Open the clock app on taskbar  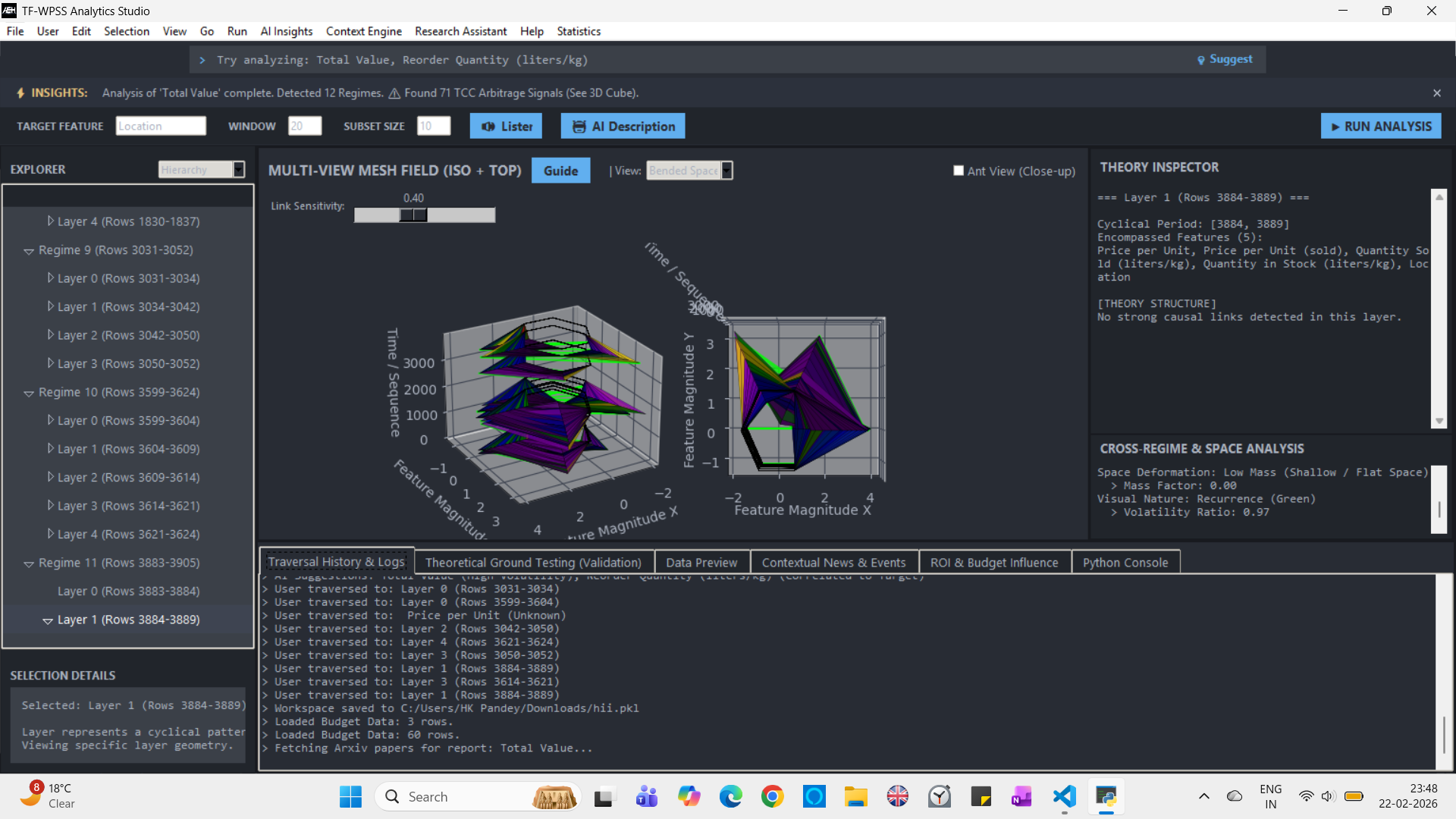pos(939,796)
